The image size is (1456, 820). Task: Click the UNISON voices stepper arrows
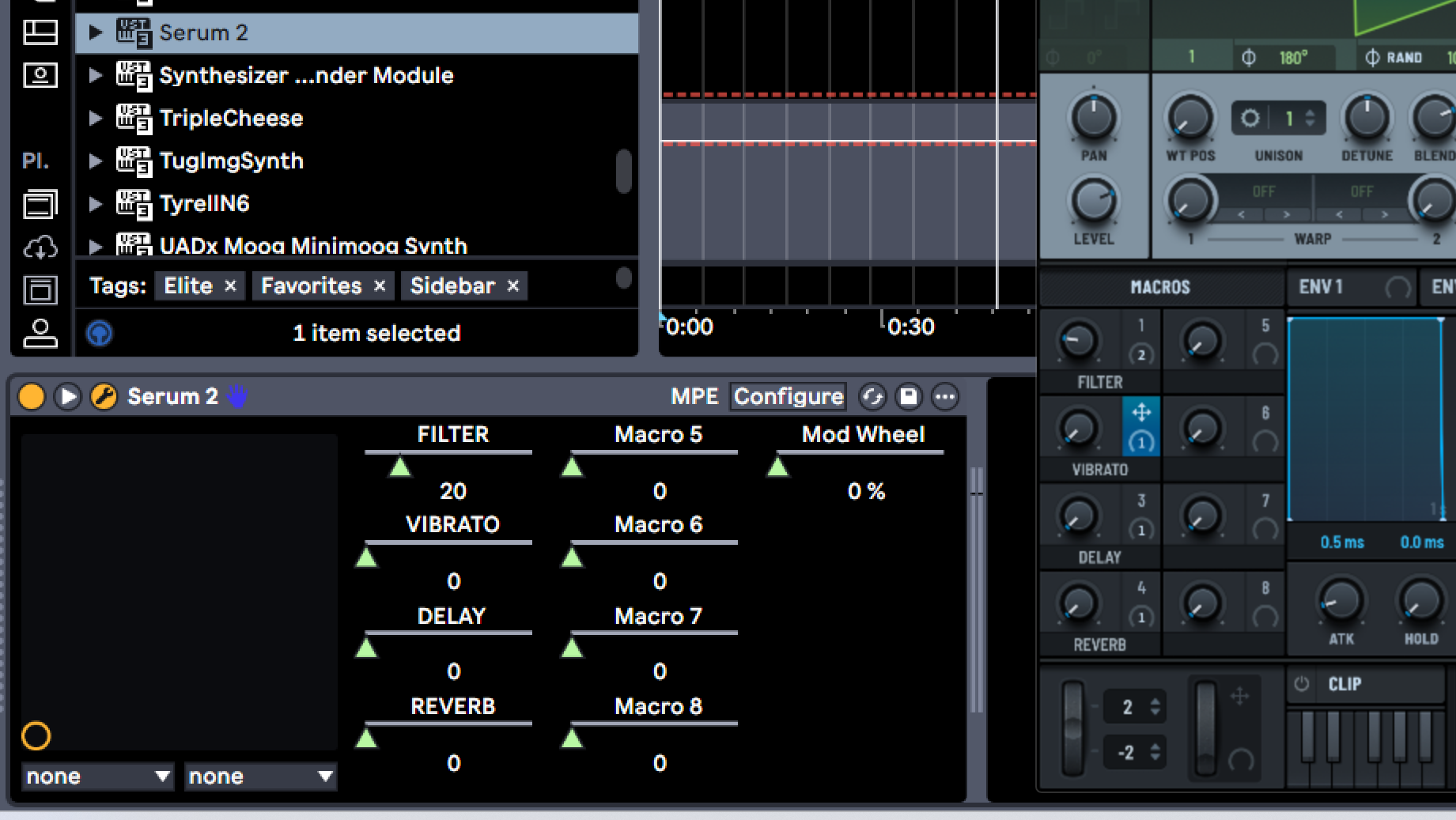coord(1310,119)
